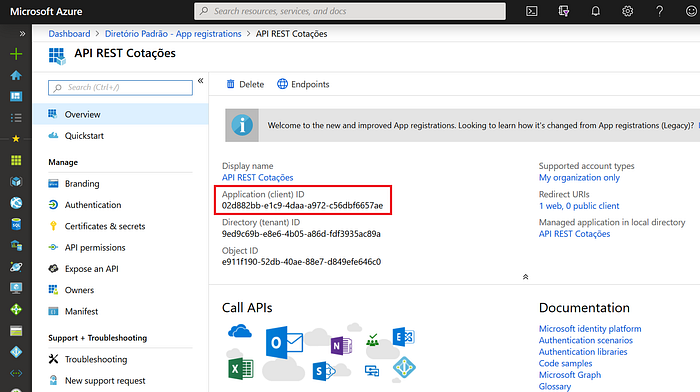Open App Services globe icon
Screen dimensions: 700x392
[16, 203]
